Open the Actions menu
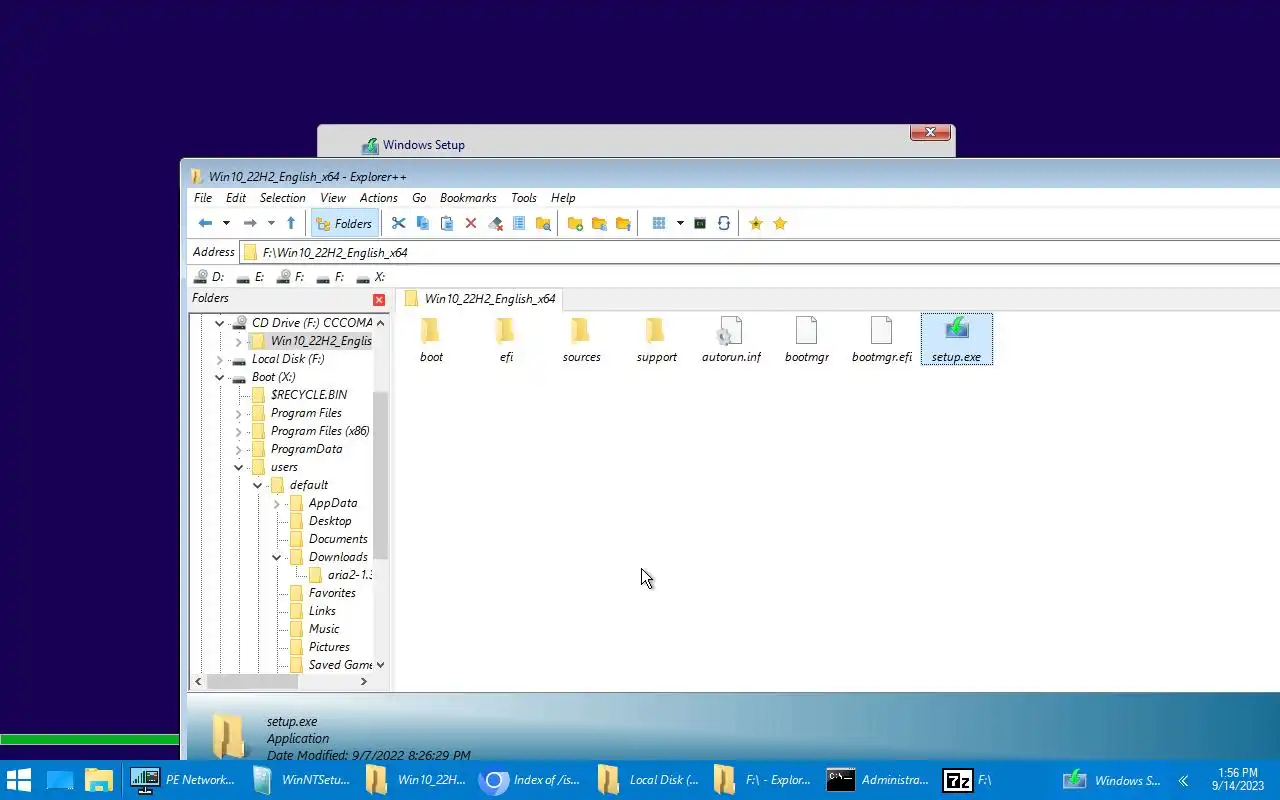 click(378, 198)
